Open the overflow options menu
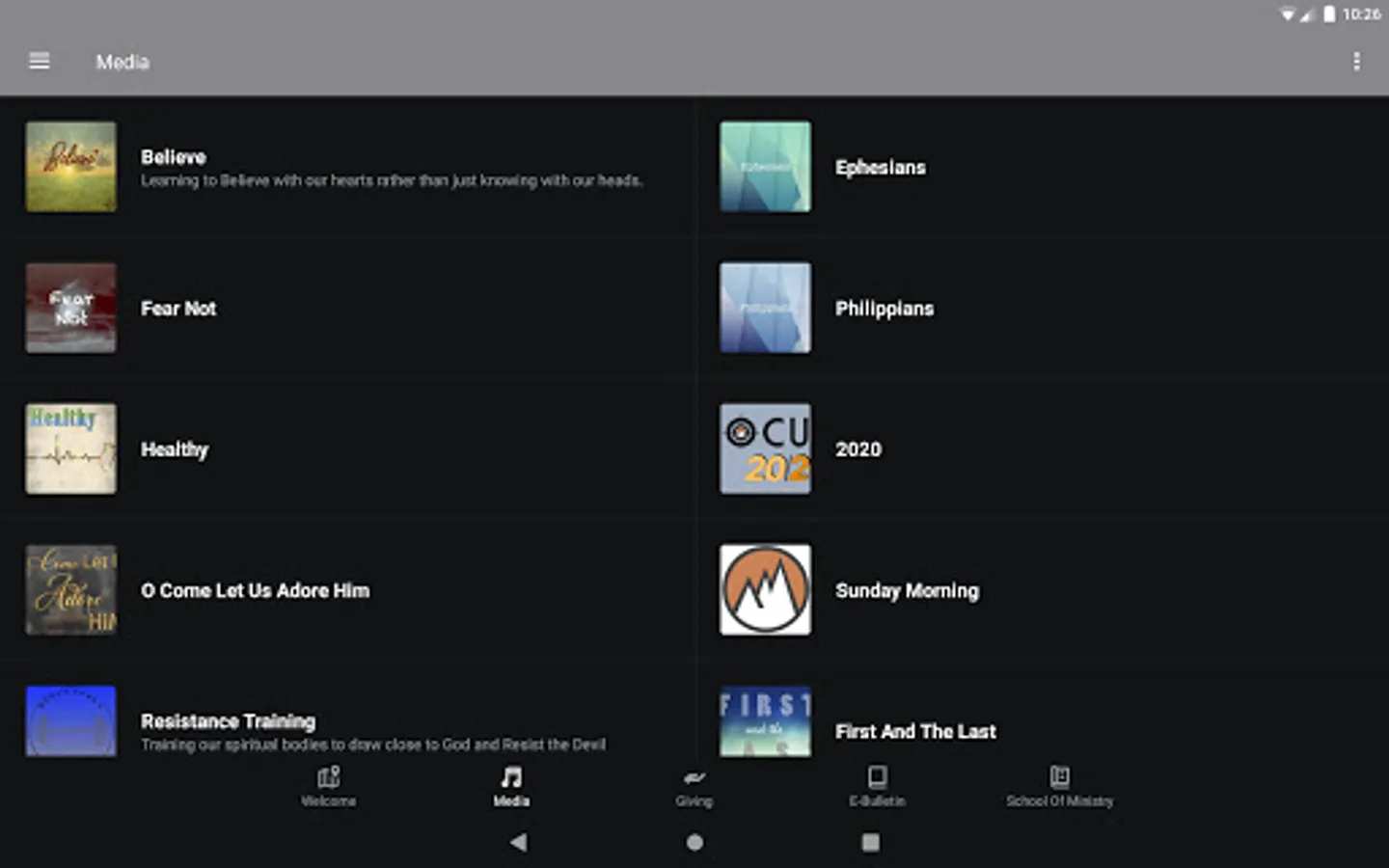1389x868 pixels. [1356, 61]
